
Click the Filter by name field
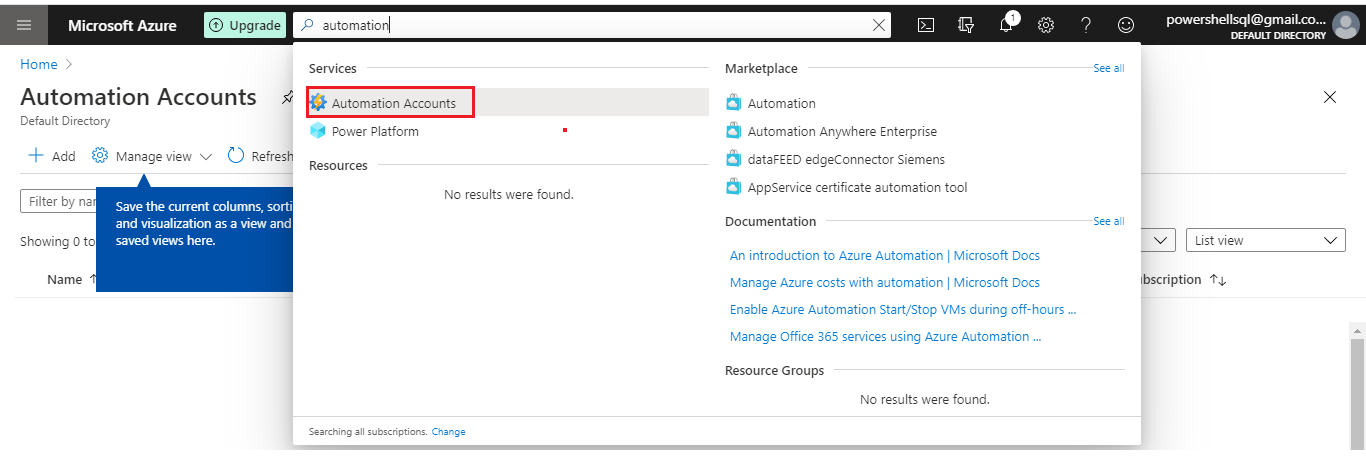[58, 201]
